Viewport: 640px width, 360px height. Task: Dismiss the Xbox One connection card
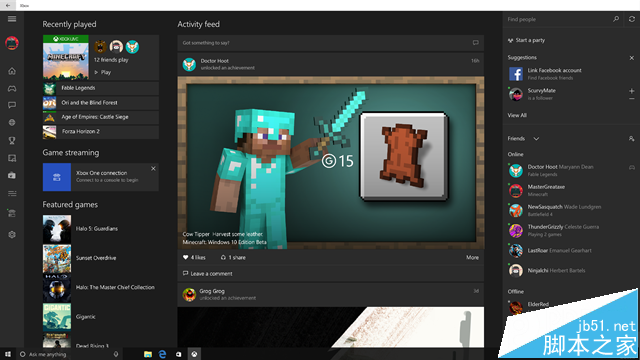coord(153,169)
